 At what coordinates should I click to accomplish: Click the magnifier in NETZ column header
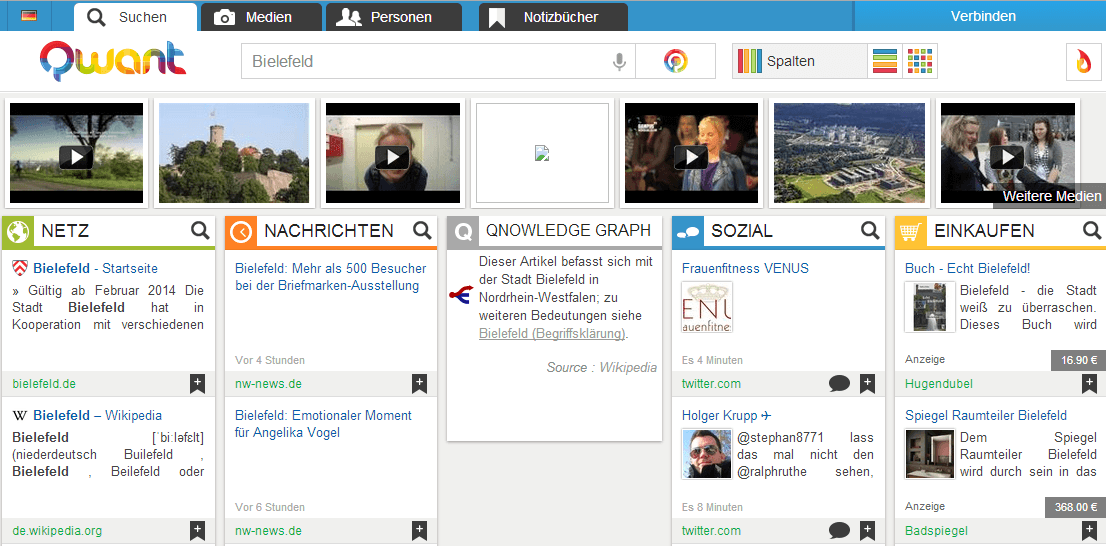click(200, 230)
